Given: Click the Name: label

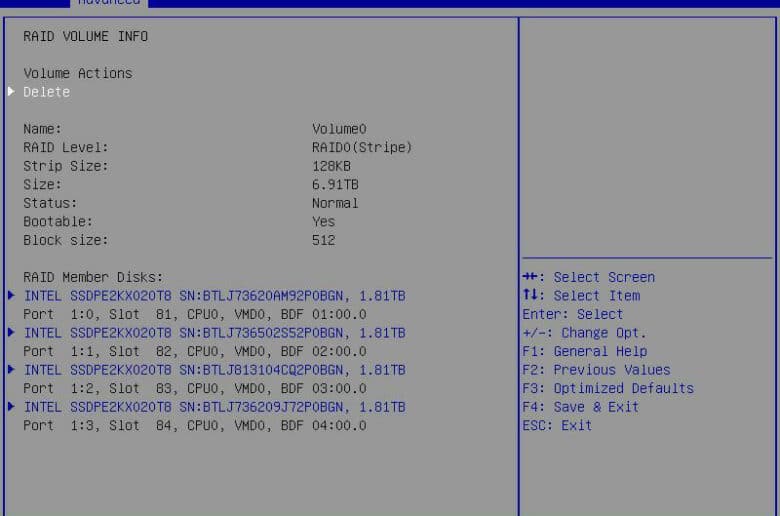Looking at the screenshot, I should pyautogui.click(x=42, y=129).
